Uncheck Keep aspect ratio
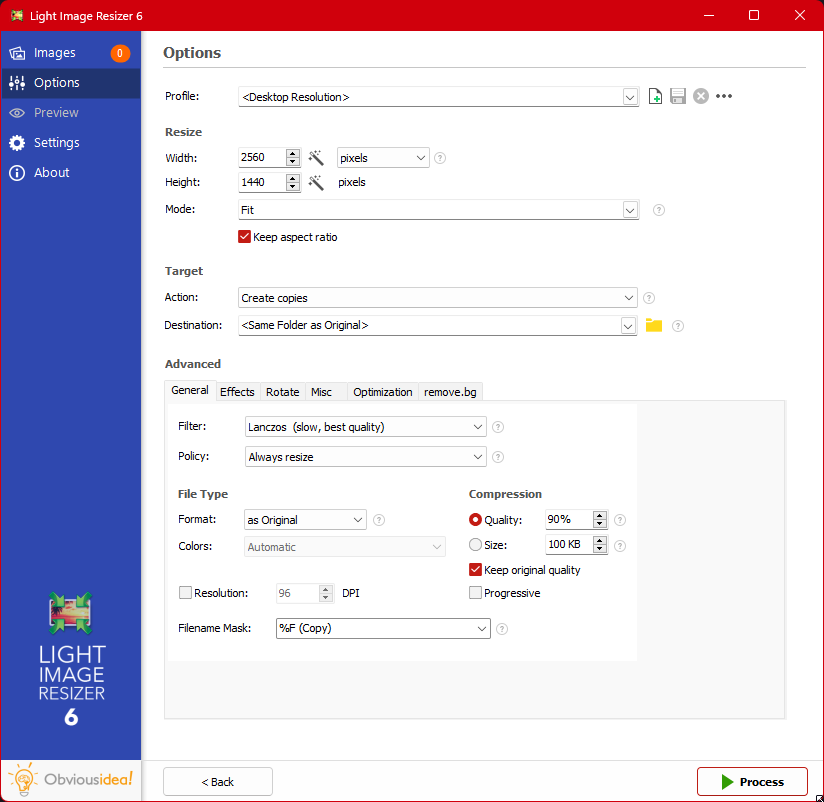Screen dimensions: 824x802 (244, 237)
